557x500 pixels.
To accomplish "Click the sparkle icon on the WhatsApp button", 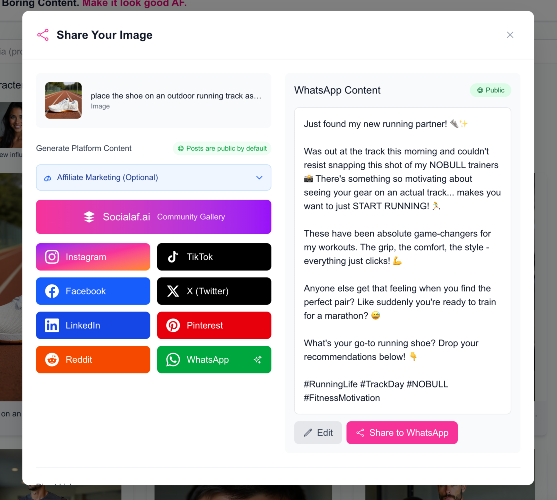I will pyautogui.click(x=258, y=360).
